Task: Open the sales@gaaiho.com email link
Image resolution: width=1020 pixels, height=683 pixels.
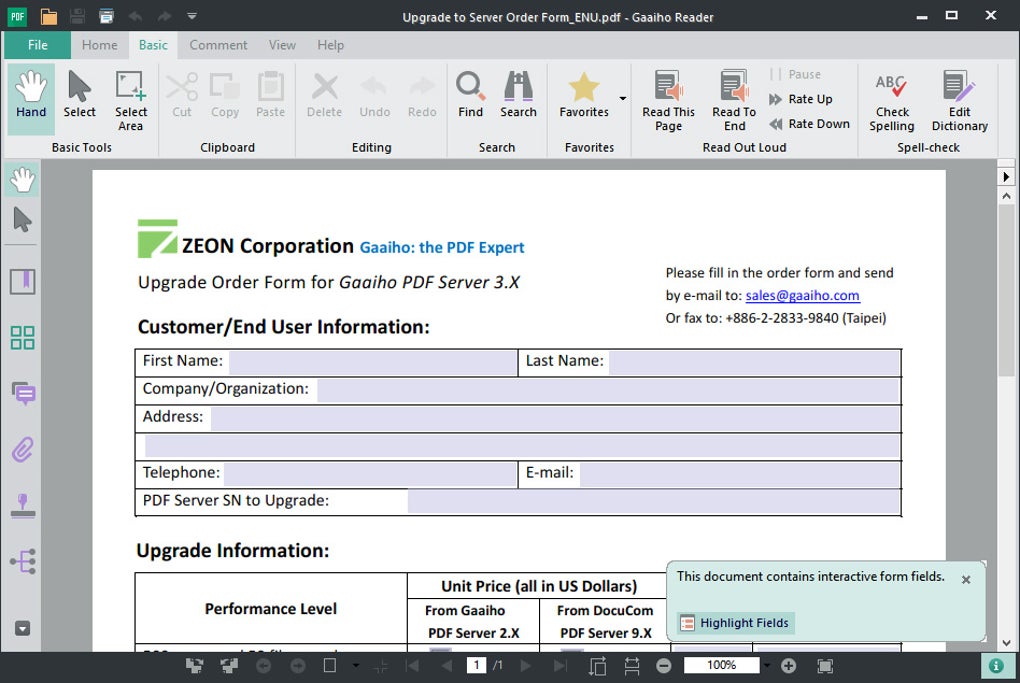Action: coord(802,295)
